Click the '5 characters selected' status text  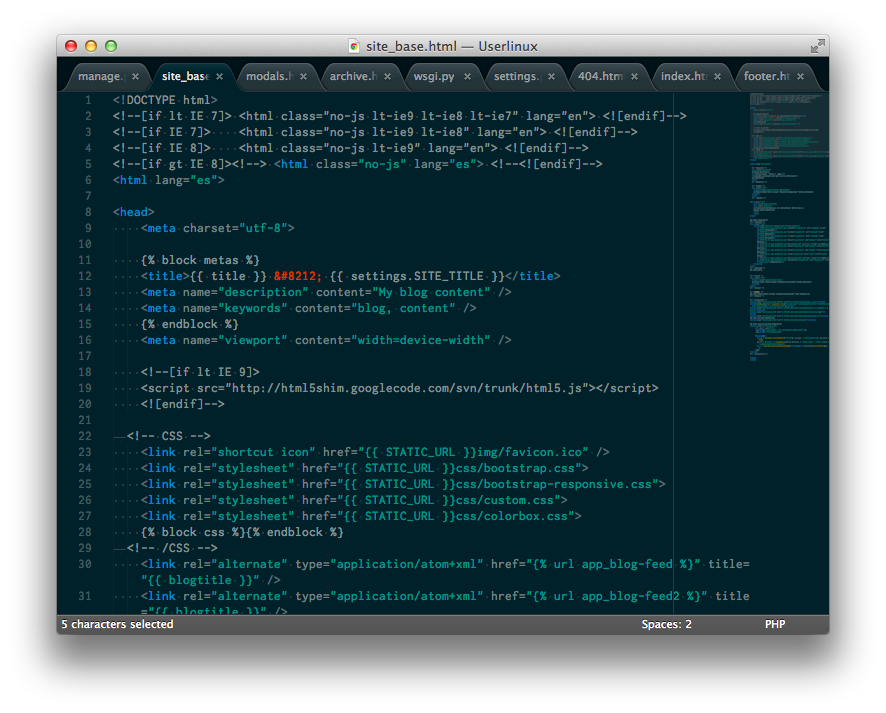pos(118,624)
